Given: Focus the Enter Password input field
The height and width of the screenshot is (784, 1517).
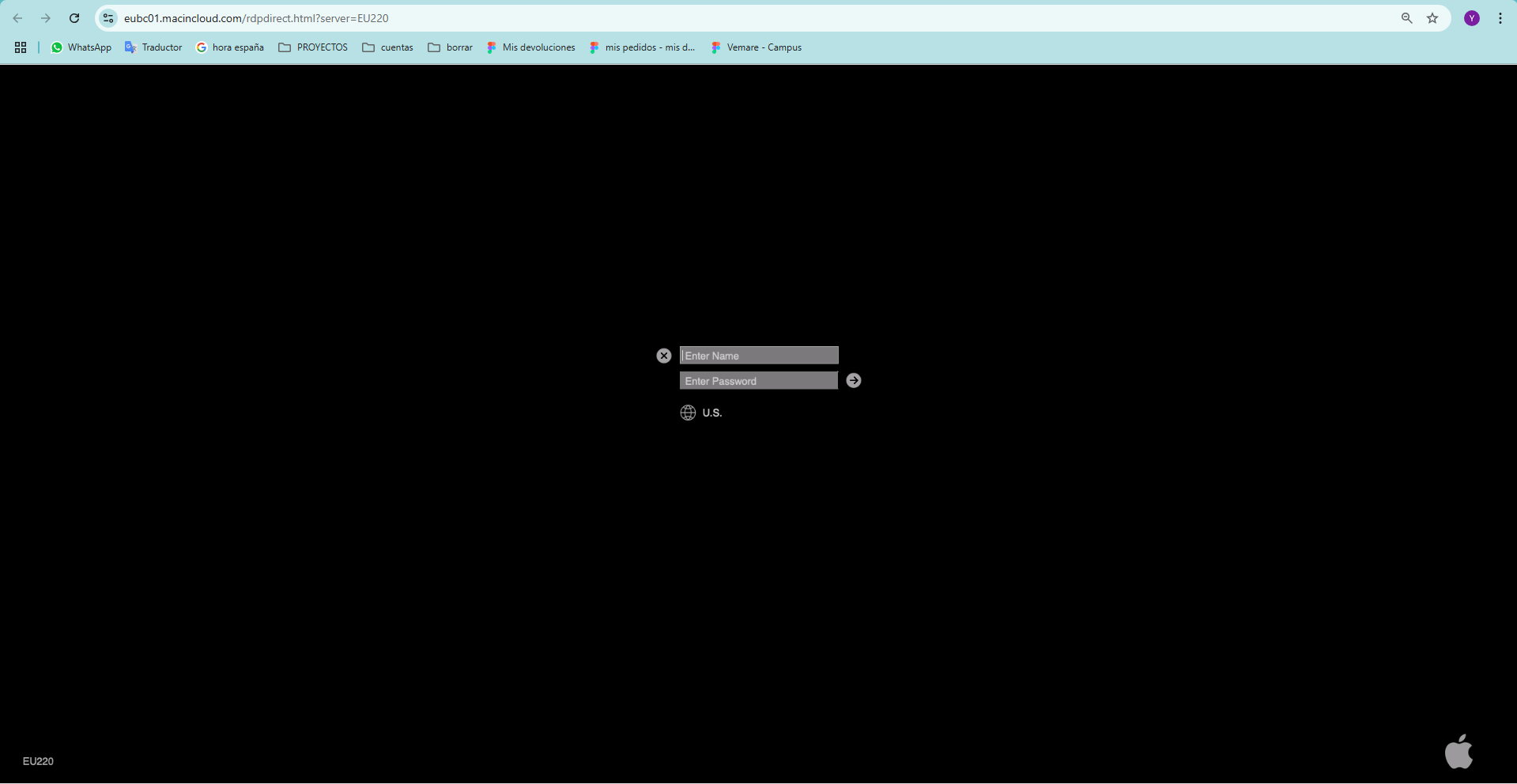Looking at the screenshot, I should coord(759,381).
